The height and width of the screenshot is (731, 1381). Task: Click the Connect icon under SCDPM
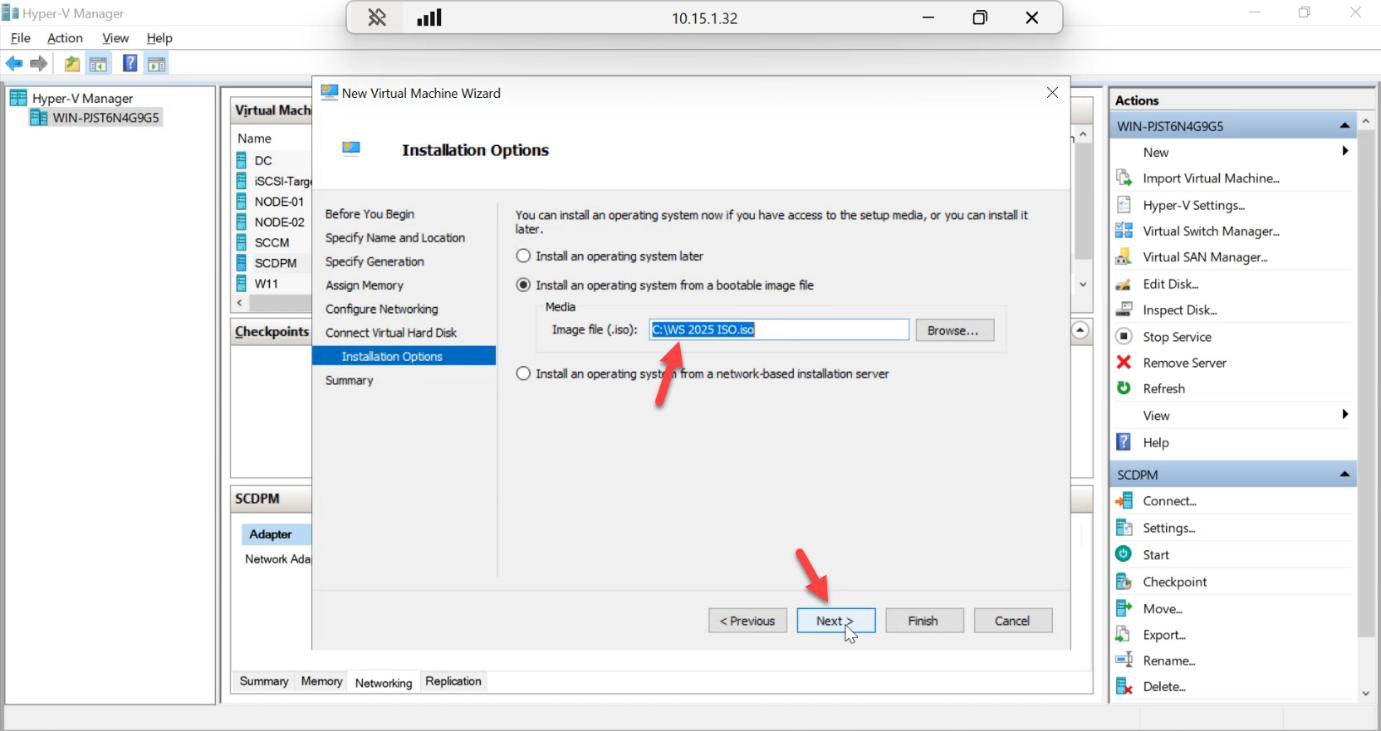click(1124, 501)
